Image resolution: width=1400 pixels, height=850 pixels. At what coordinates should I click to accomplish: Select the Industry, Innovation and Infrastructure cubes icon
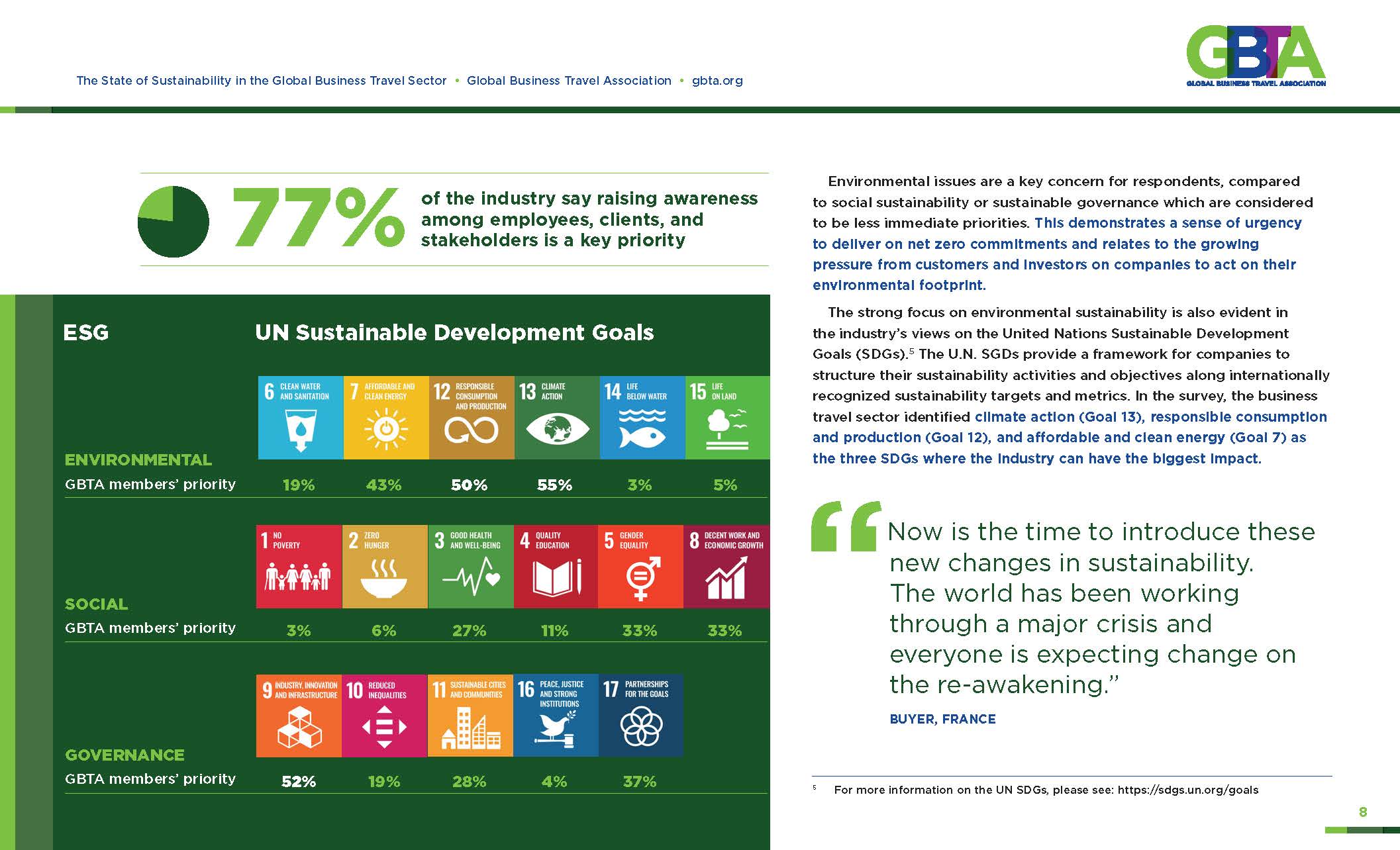(299, 727)
